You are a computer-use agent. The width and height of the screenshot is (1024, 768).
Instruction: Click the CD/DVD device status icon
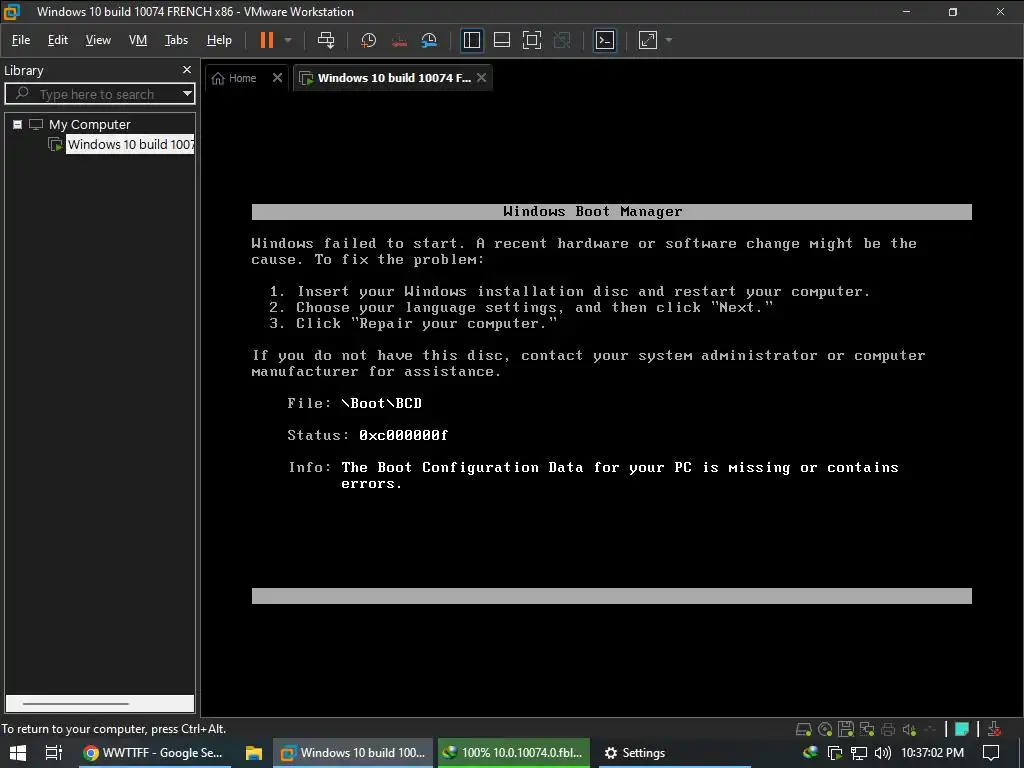[x=825, y=729]
